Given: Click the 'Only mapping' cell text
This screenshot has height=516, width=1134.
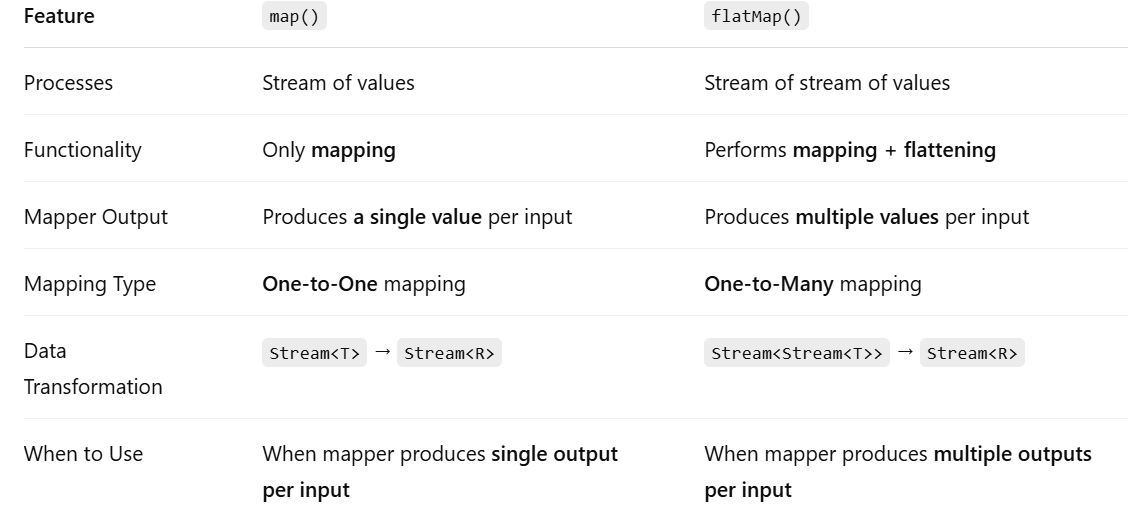Looking at the screenshot, I should click(329, 150).
